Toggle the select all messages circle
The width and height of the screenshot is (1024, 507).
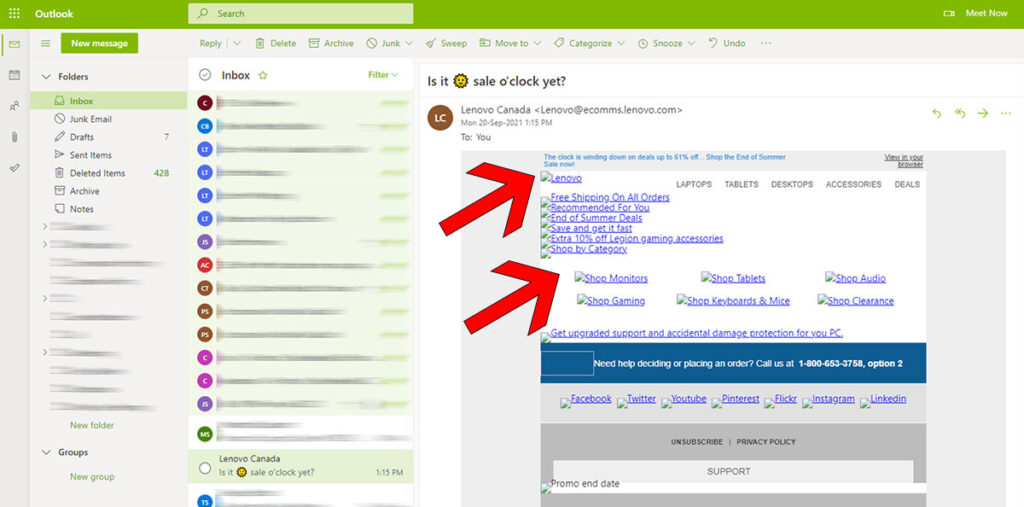click(x=205, y=75)
